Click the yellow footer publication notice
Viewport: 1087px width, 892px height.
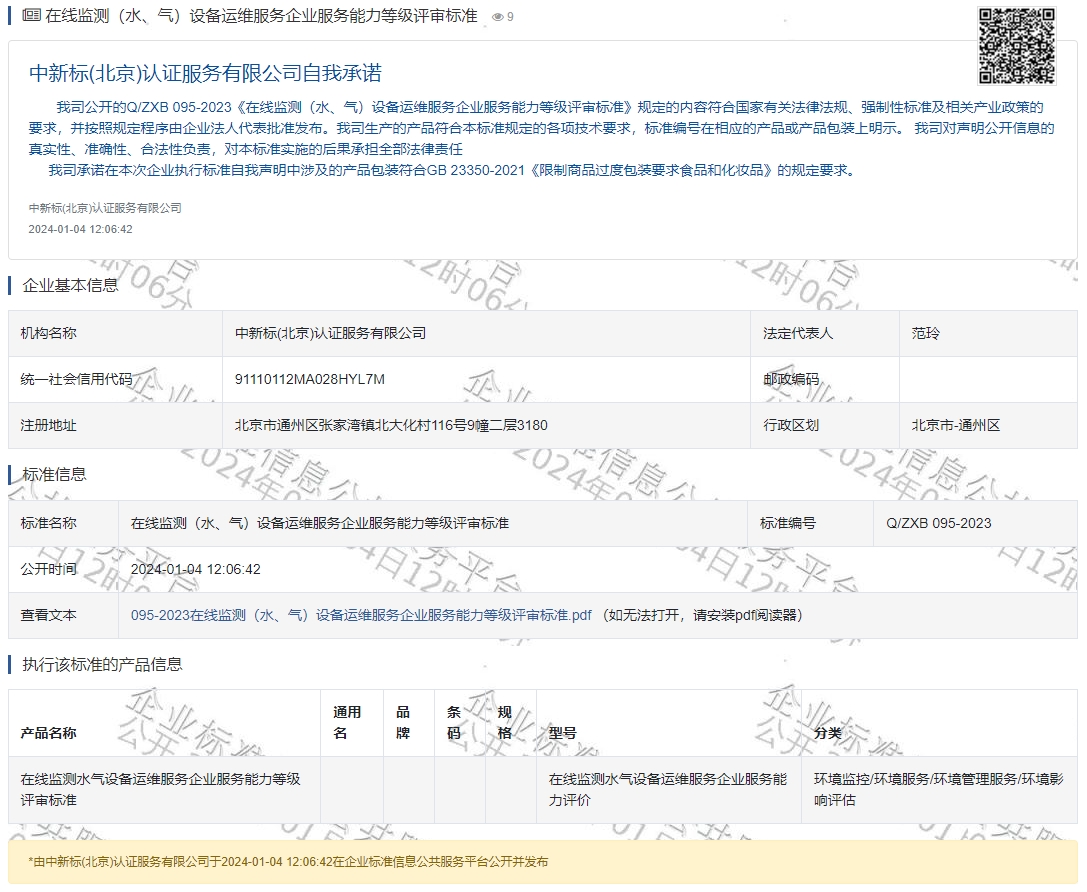(543, 862)
